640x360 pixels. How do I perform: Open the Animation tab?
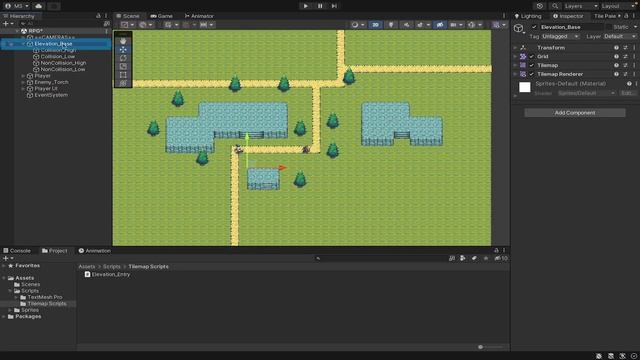click(94, 251)
